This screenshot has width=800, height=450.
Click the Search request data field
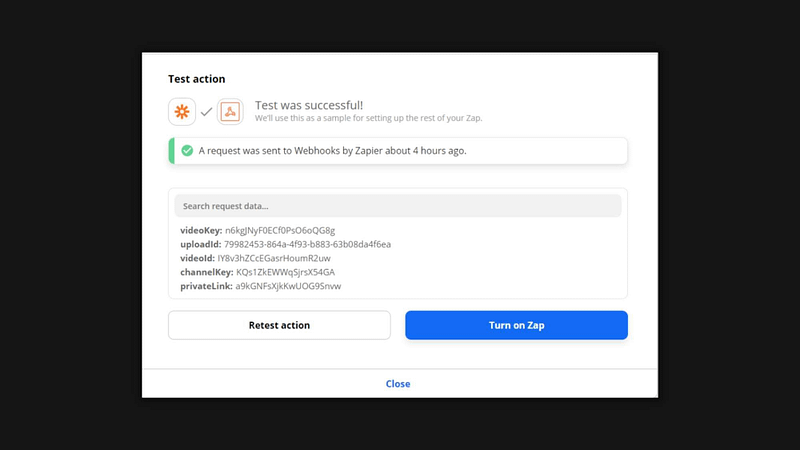(x=398, y=206)
